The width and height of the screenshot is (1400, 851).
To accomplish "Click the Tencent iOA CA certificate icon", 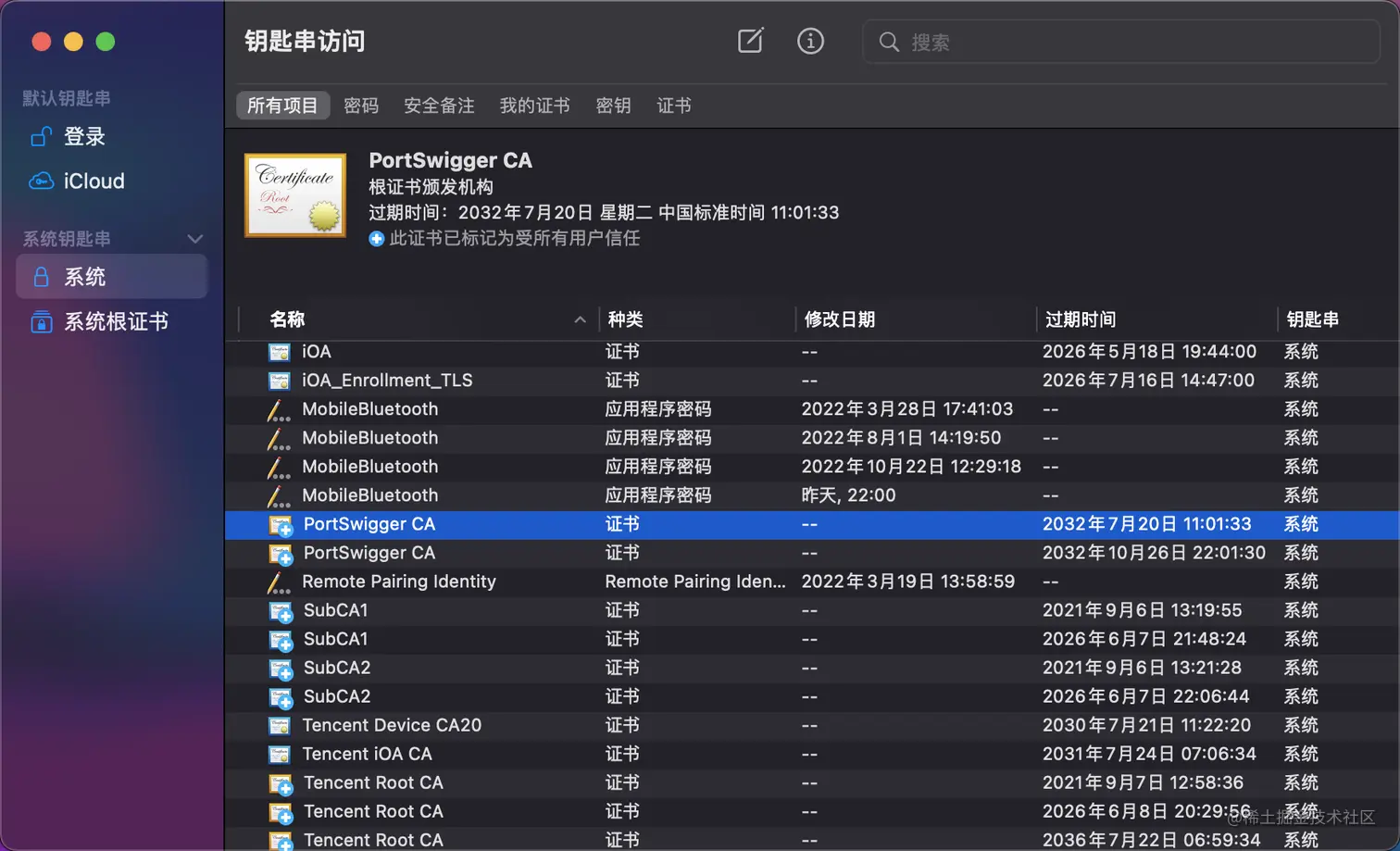I will pyautogui.click(x=279, y=755).
